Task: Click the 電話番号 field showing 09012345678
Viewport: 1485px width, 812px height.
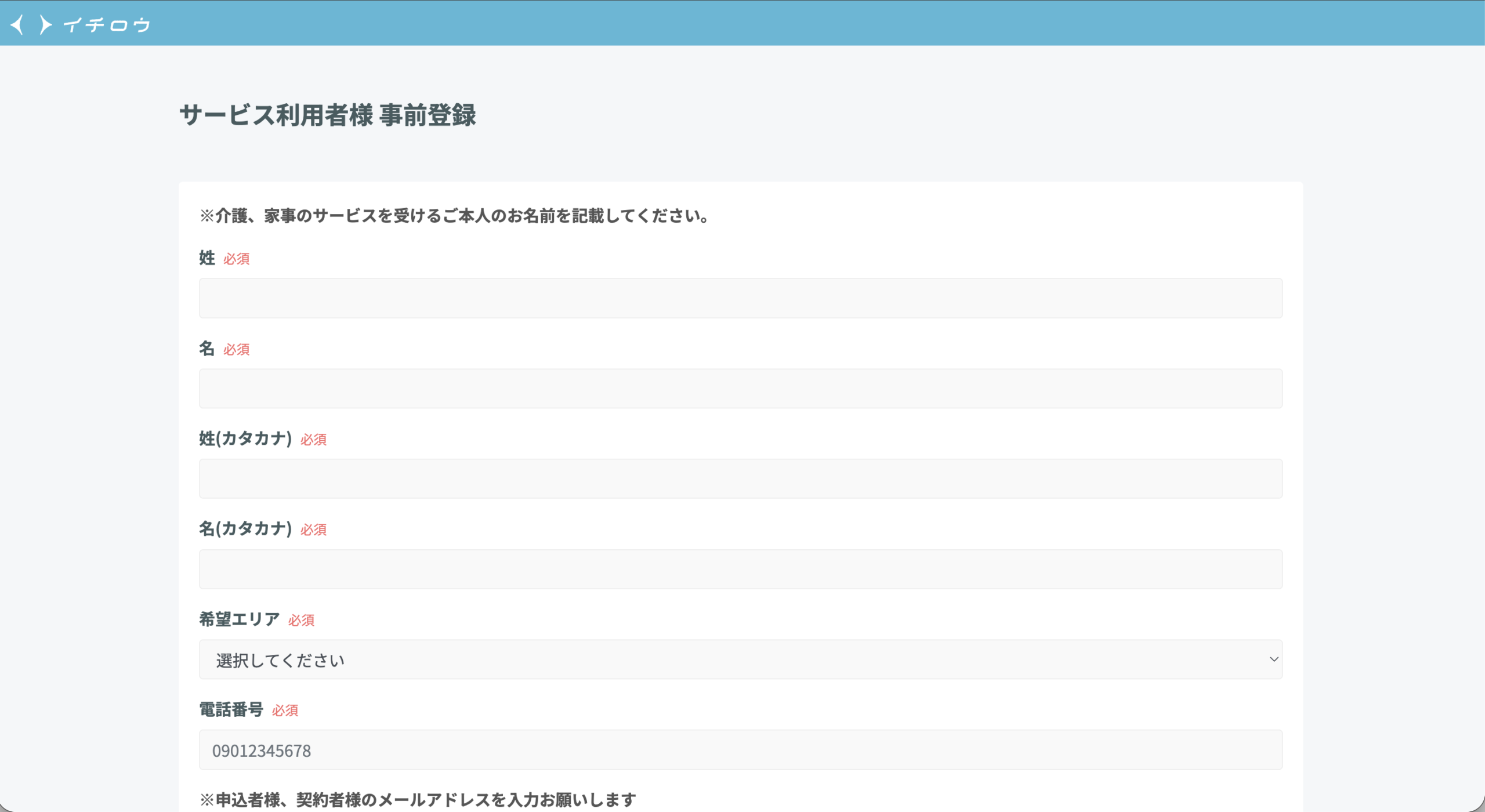Action: point(740,751)
